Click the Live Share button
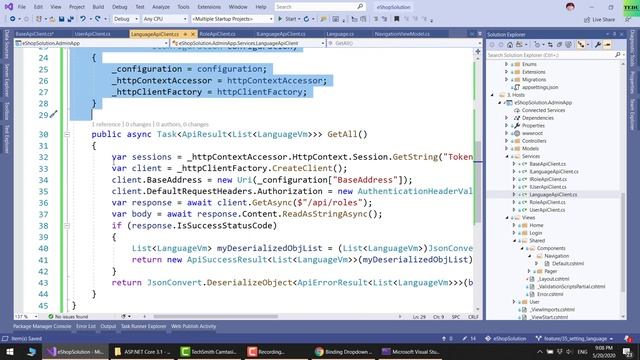This screenshot has height=360, width=640. pos(599,19)
